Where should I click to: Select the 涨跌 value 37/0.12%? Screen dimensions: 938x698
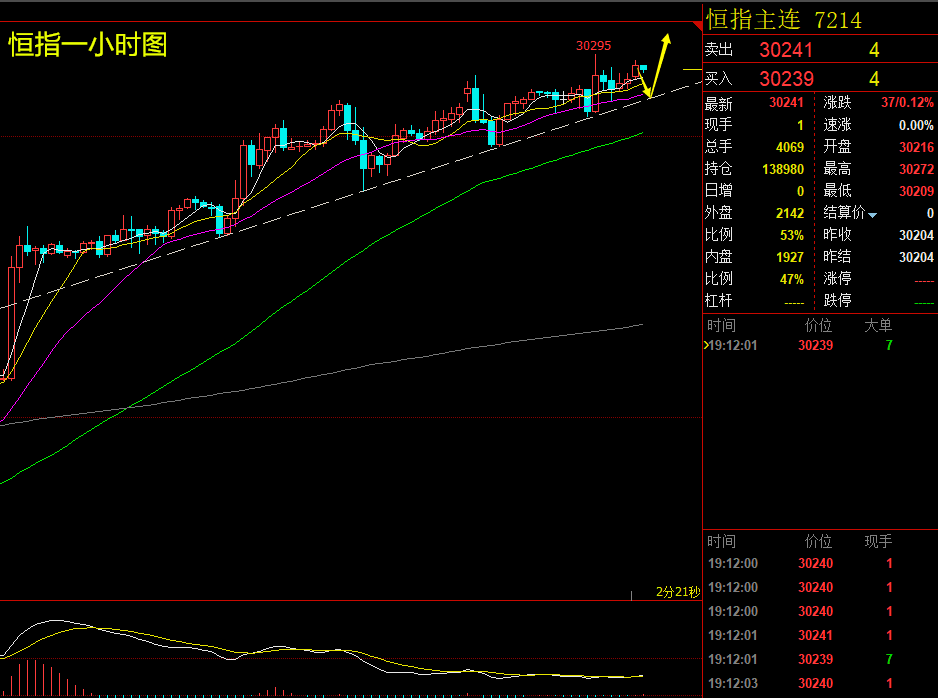(x=907, y=103)
